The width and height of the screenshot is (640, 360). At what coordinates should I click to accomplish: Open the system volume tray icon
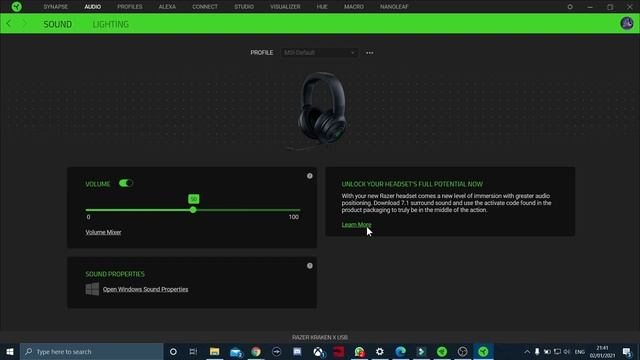[567, 351]
